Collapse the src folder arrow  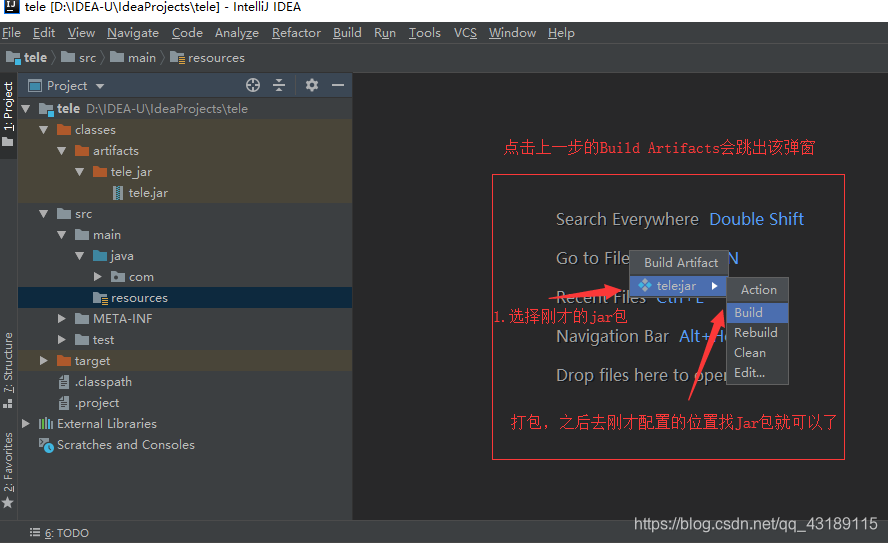[44, 214]
